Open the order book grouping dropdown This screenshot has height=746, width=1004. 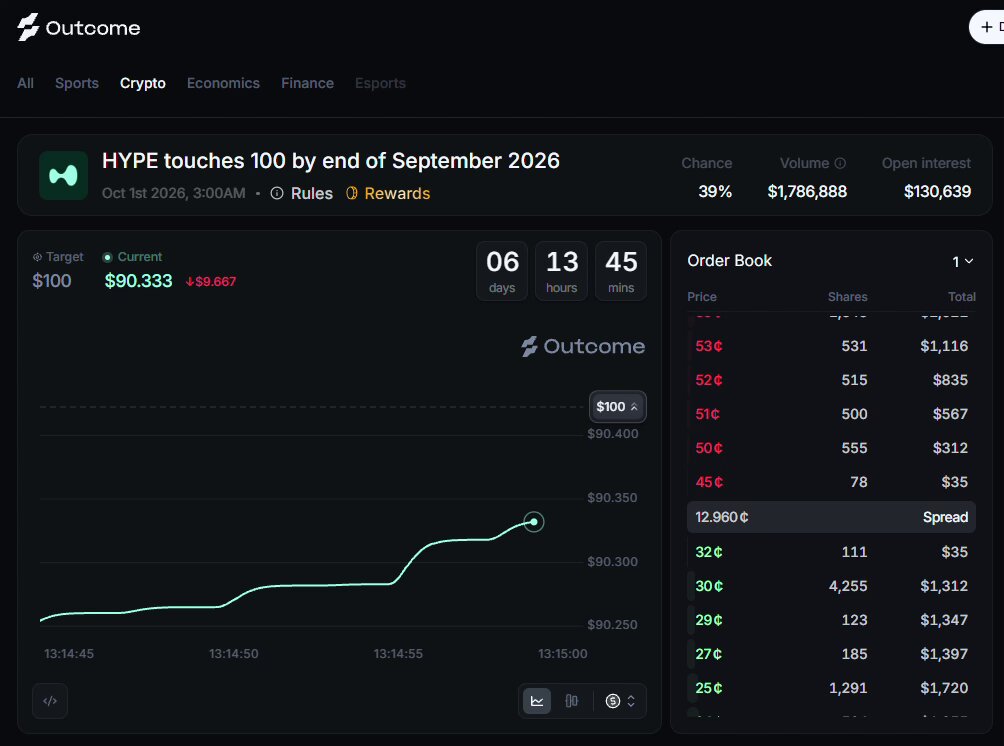click(962, 261)
